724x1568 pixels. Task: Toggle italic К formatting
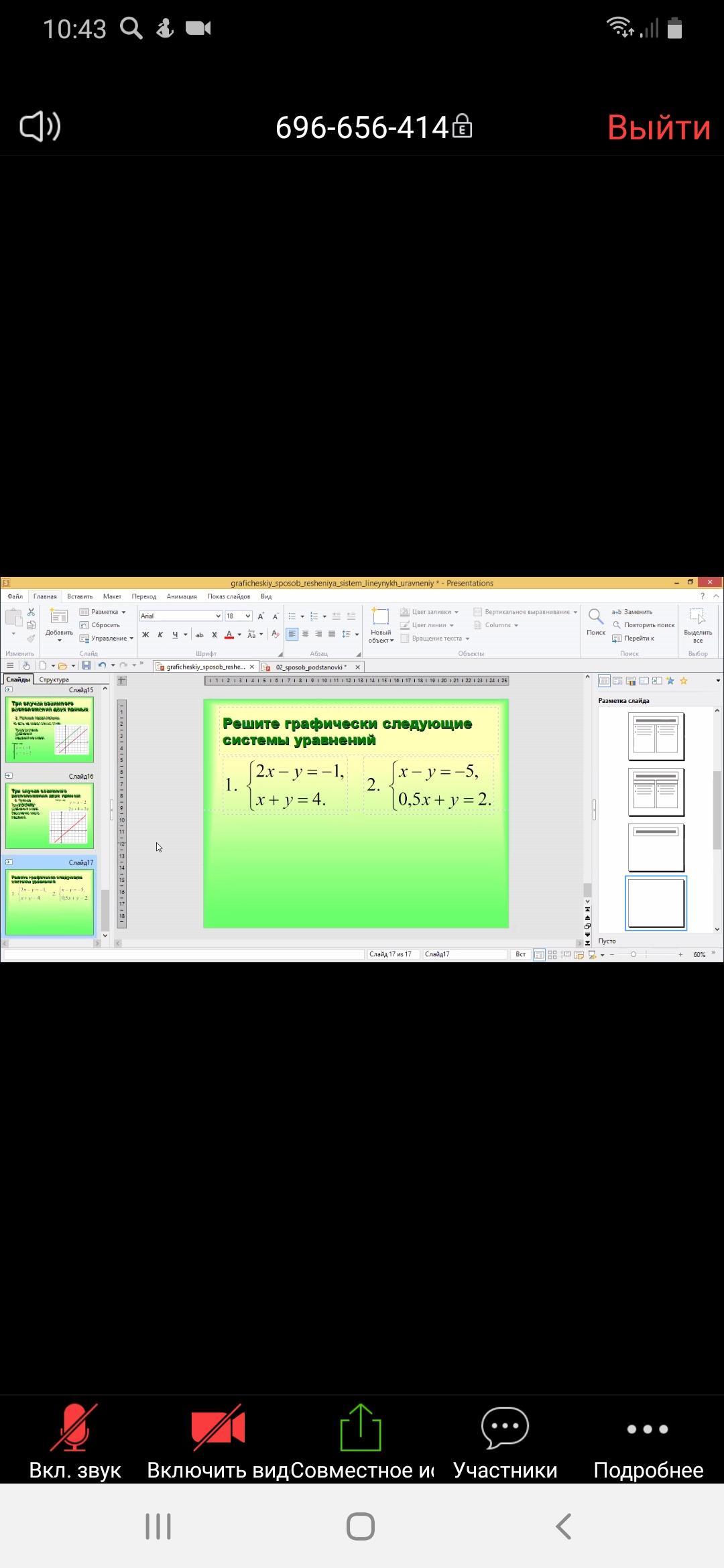click(160, 635)
